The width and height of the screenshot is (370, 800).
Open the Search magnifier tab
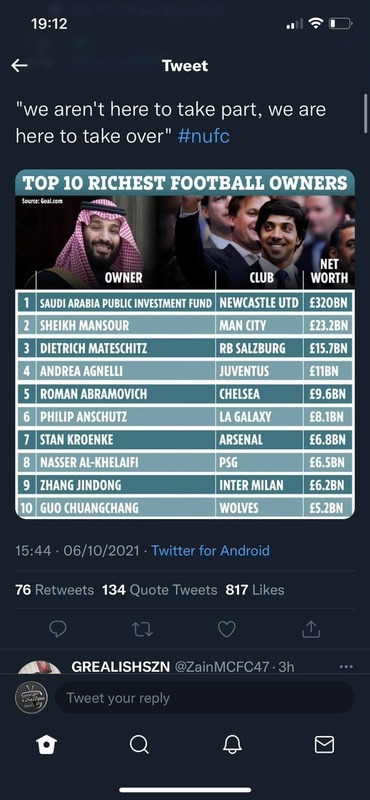(139, 745)
